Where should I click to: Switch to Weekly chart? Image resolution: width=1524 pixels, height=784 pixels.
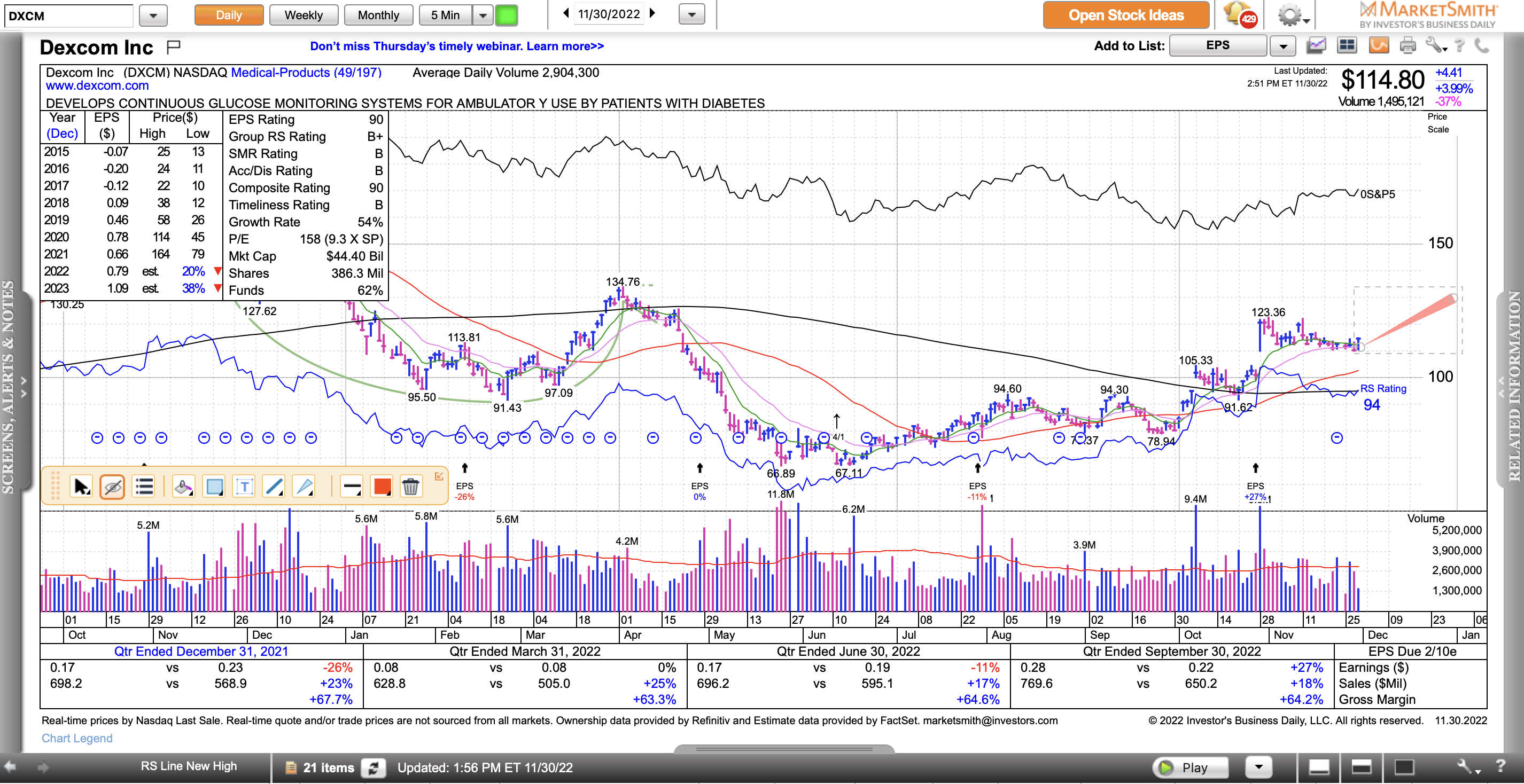point(304,15)
